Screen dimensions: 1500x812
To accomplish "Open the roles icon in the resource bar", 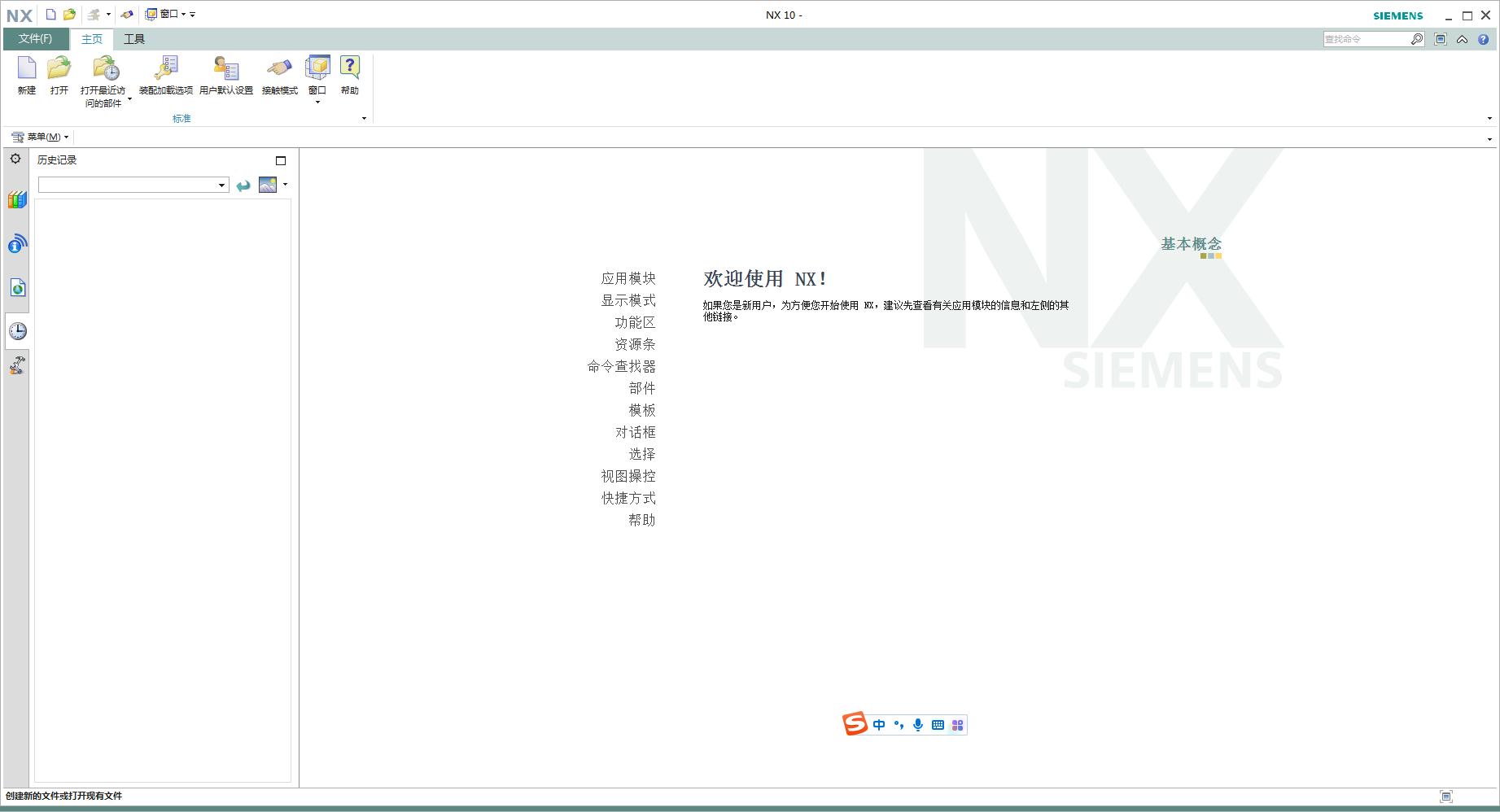I will [x=17, y=365].
